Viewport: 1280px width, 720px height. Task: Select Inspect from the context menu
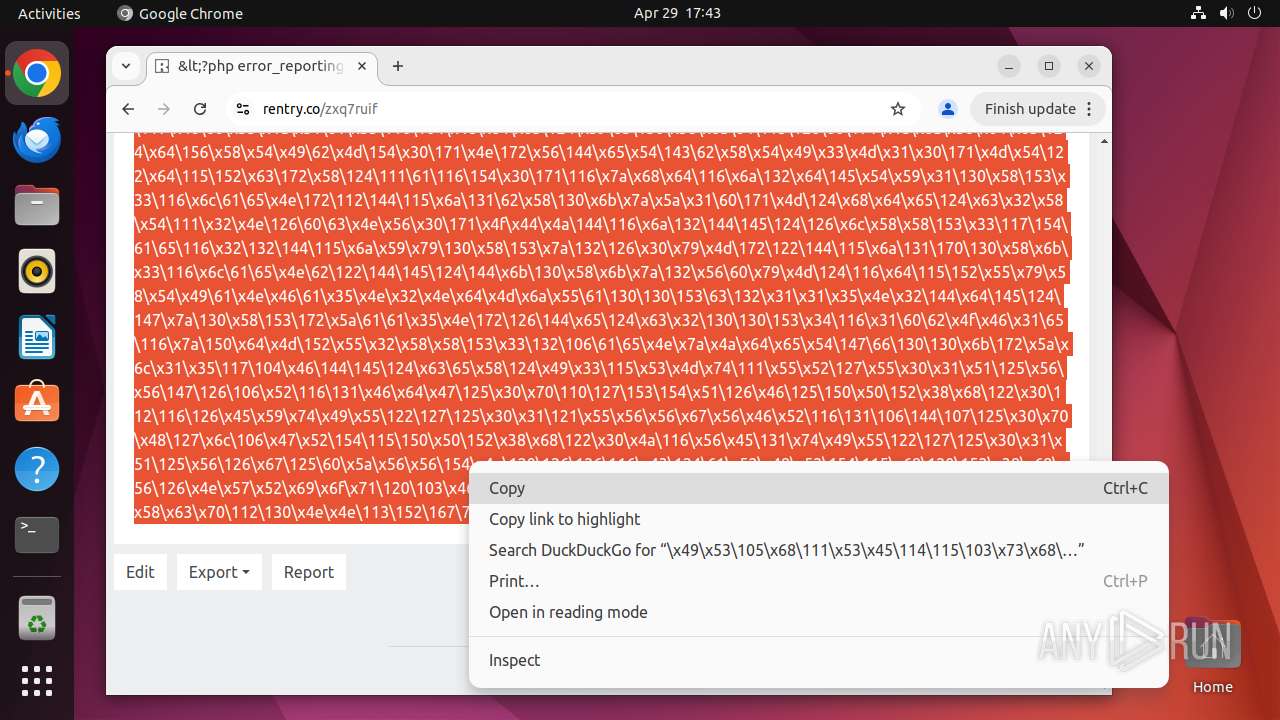coord(818,660)
